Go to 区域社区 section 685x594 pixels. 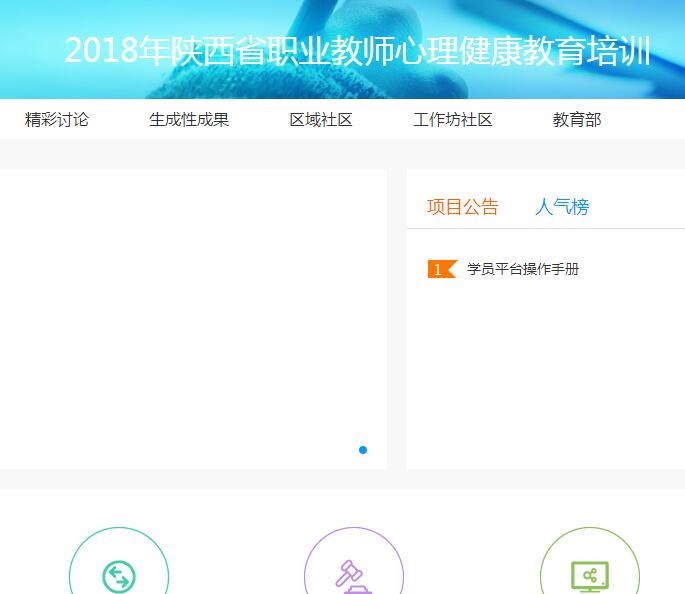pyautogui.click(x=321, y=120)
